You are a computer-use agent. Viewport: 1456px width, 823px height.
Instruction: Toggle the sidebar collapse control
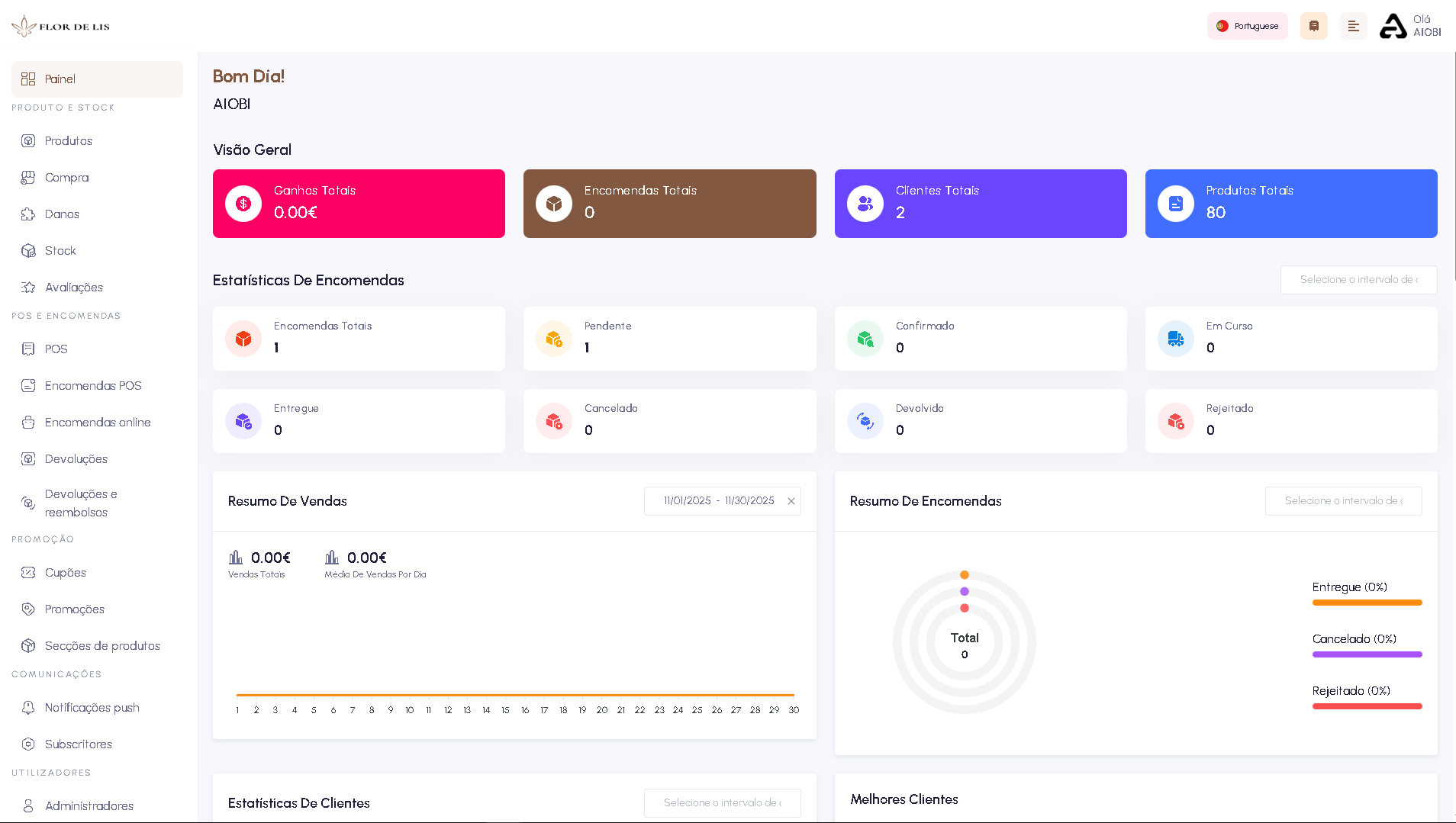[1354, 25]
